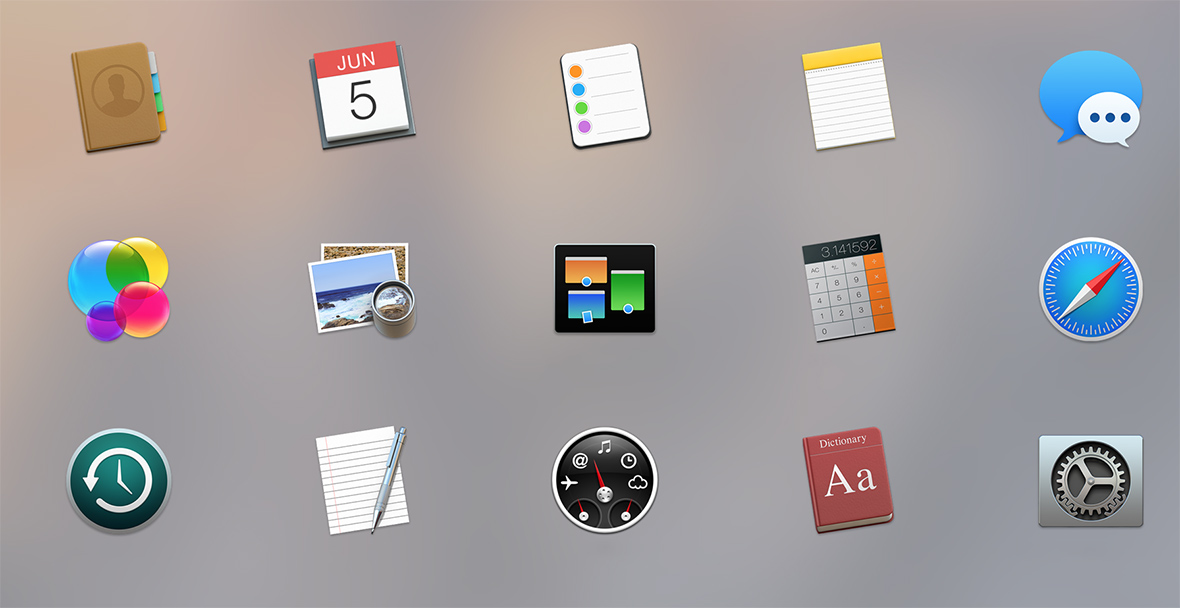Viewport: 1180px width, 608px height.
Task: Open Mission Control
Action: point(603,290)
